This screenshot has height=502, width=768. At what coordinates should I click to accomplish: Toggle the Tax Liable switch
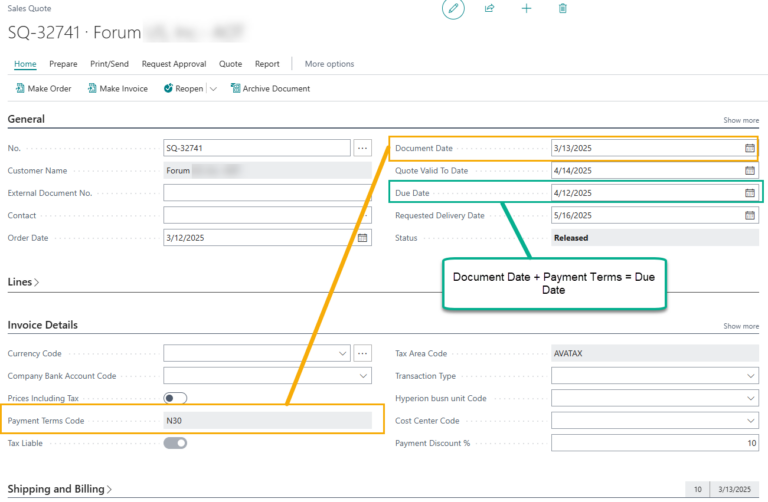[x=175, y=443]
